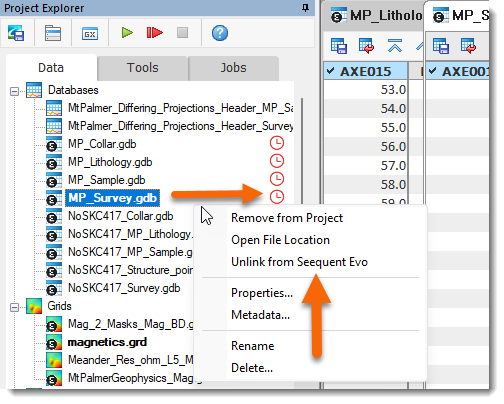Image resolution: width=504 pixels, height=404 pixels.
Task: Click the save project icon in Project Explorer
Action: (x=16, y=33)
